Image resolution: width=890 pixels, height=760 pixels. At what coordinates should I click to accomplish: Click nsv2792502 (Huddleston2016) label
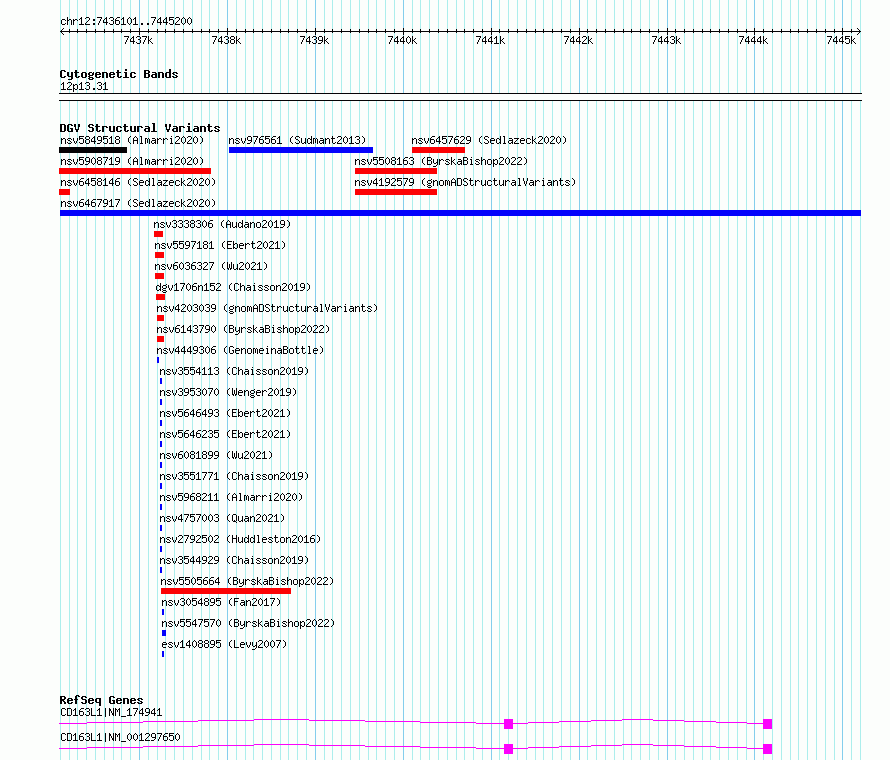(x=240, y=539)
